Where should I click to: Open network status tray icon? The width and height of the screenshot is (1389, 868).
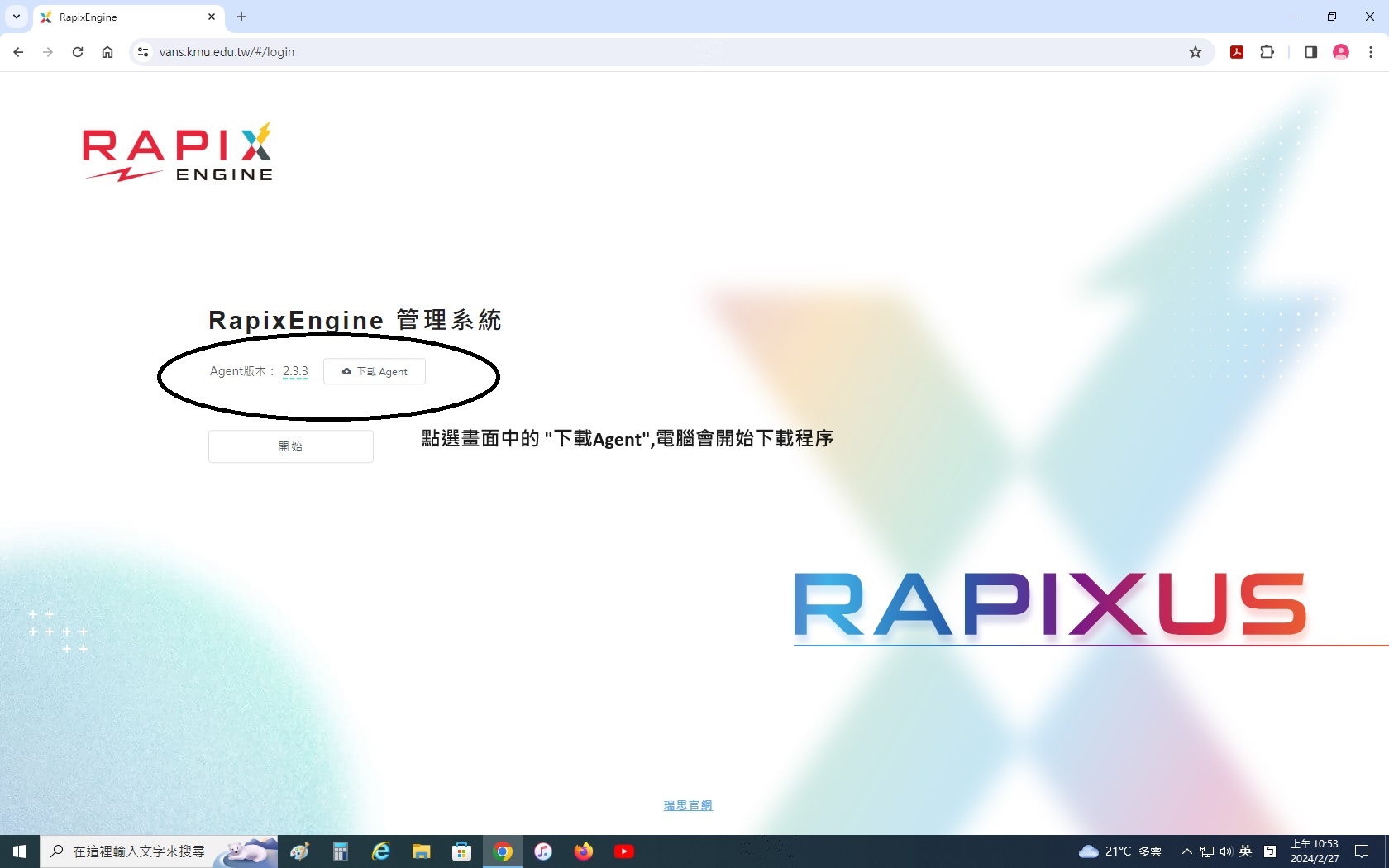(1207, 851)
